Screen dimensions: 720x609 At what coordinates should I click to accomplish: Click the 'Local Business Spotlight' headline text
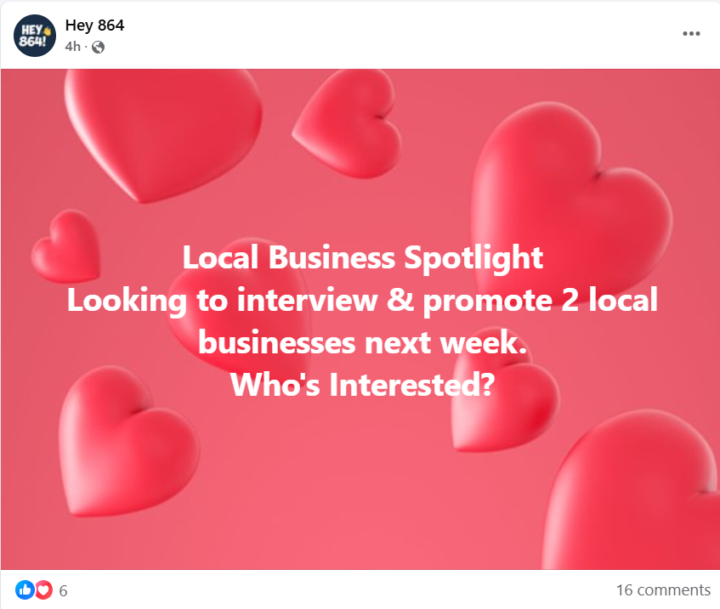click(x=362, y=257)
